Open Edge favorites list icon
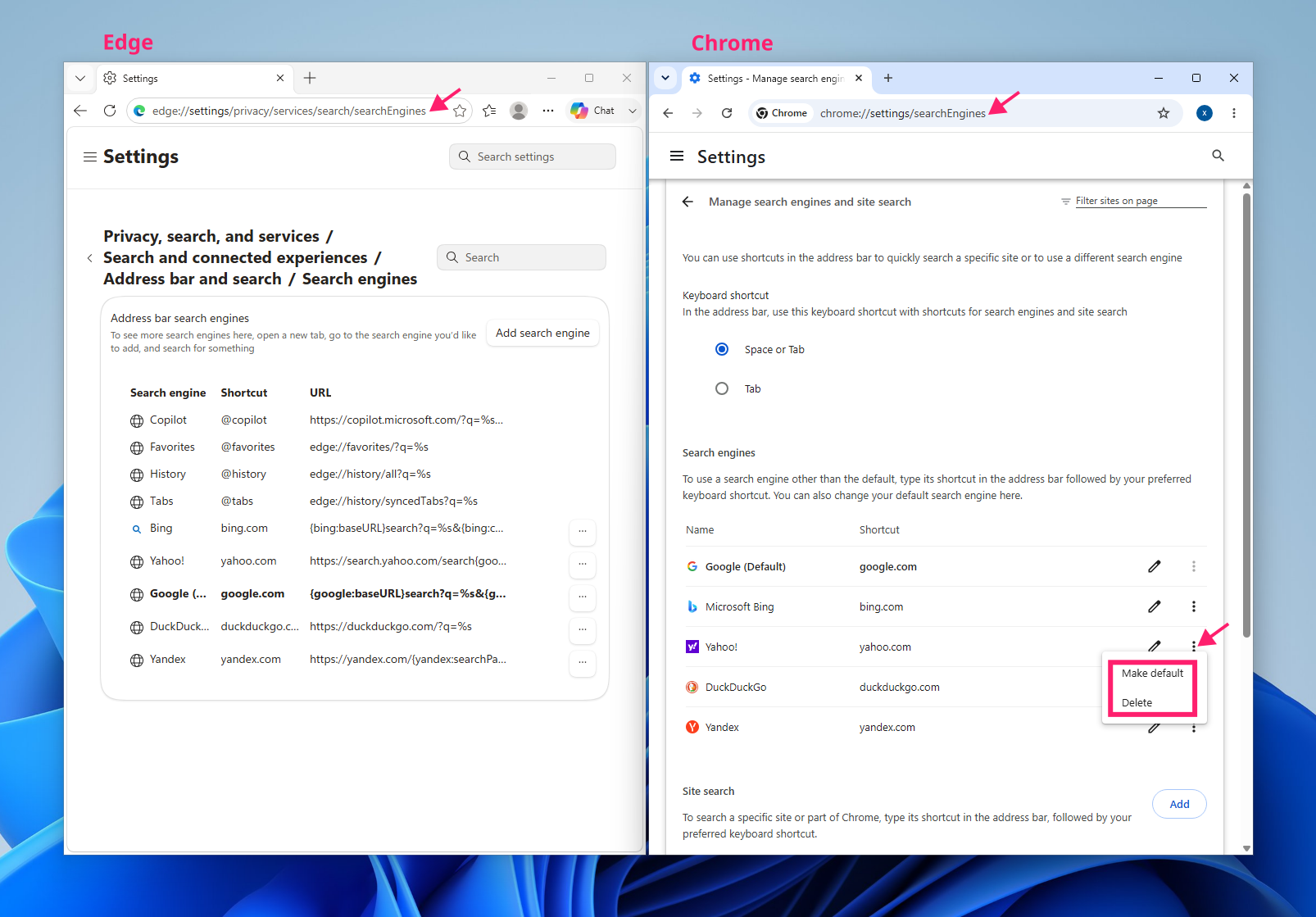This screenshot has width=1316, height=917. point(489,111)
